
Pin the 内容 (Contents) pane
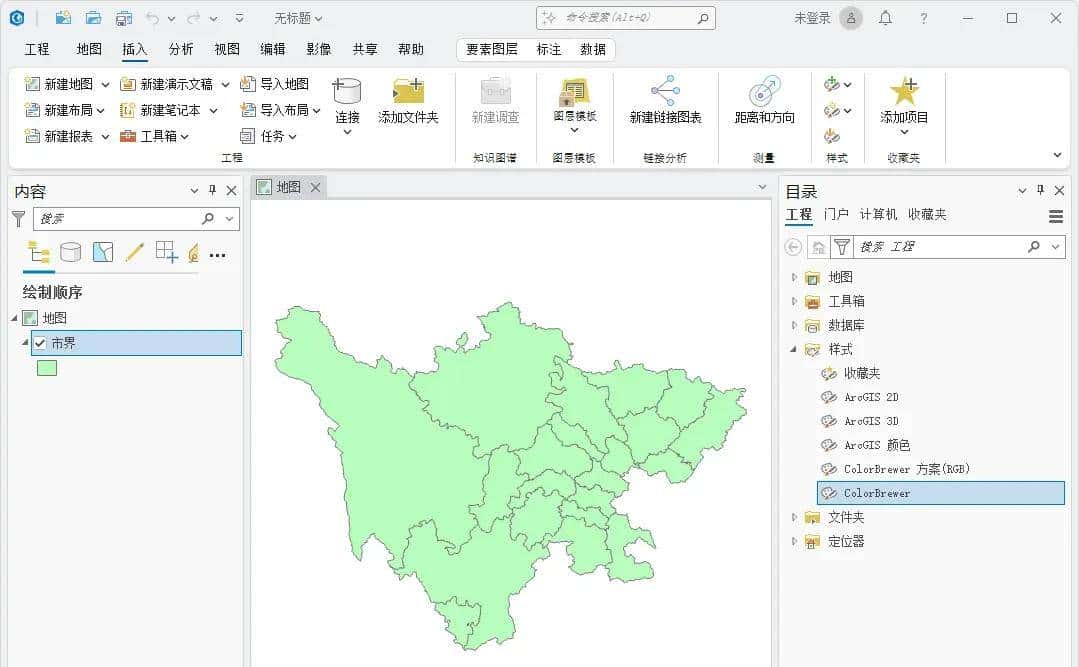[212, 190]
